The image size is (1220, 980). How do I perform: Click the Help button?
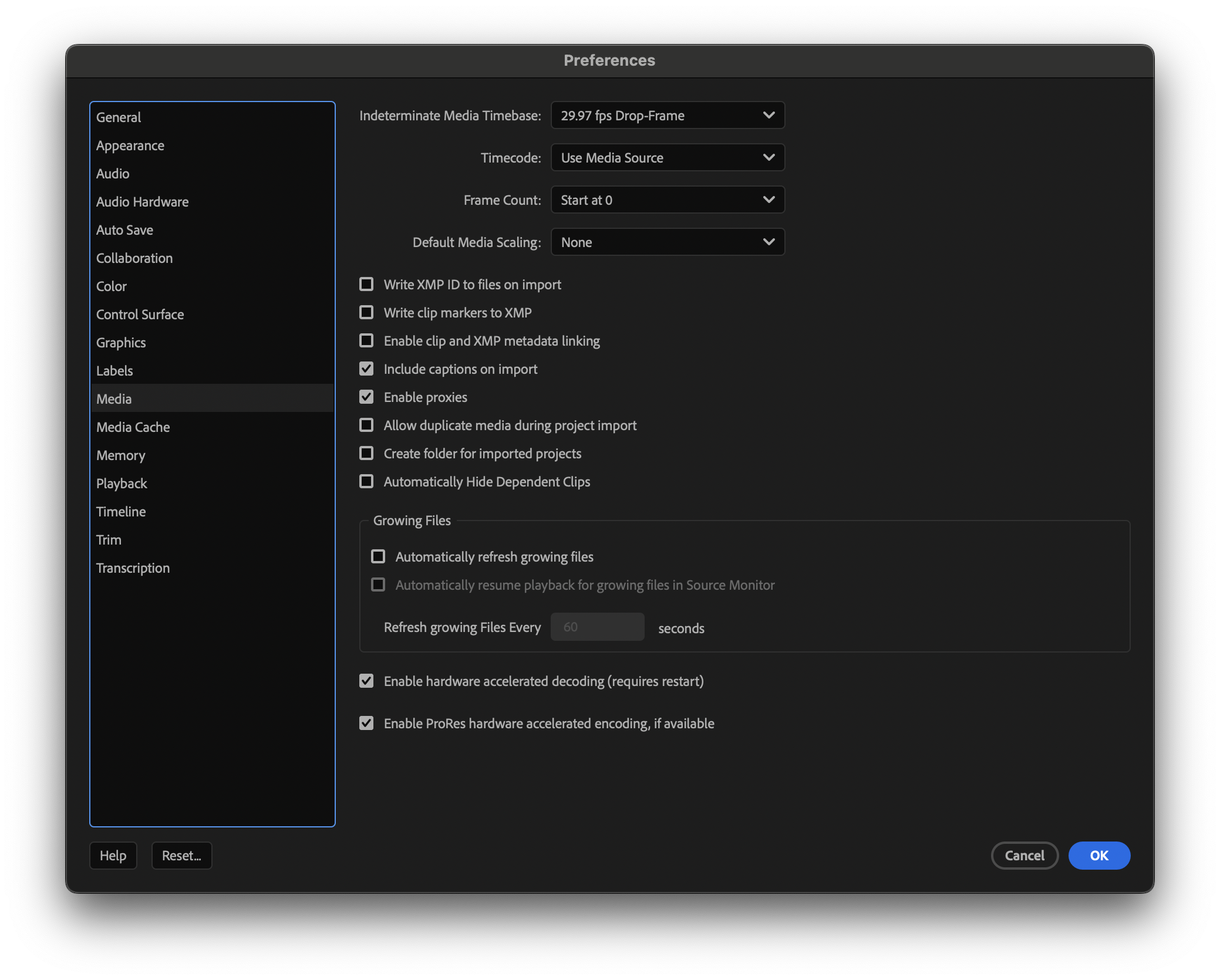coord(113,856)
